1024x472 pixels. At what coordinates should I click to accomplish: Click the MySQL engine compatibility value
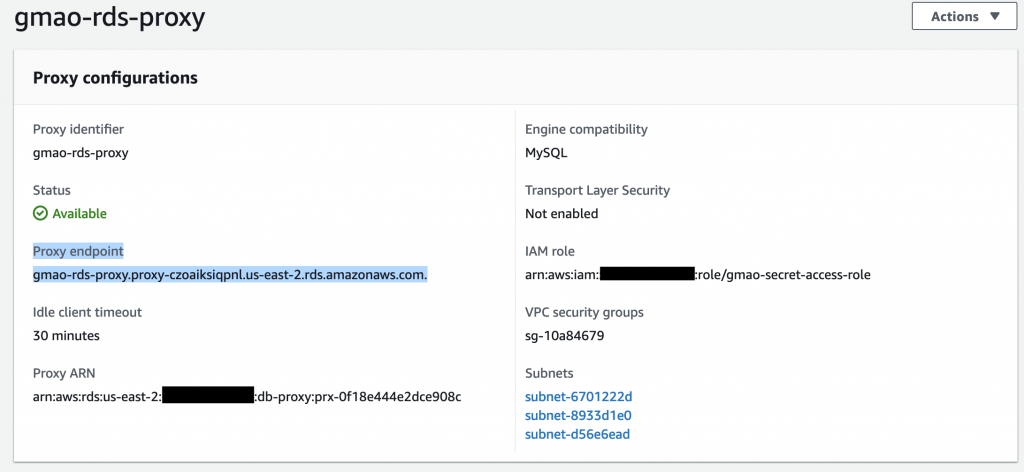coord(546,152)
